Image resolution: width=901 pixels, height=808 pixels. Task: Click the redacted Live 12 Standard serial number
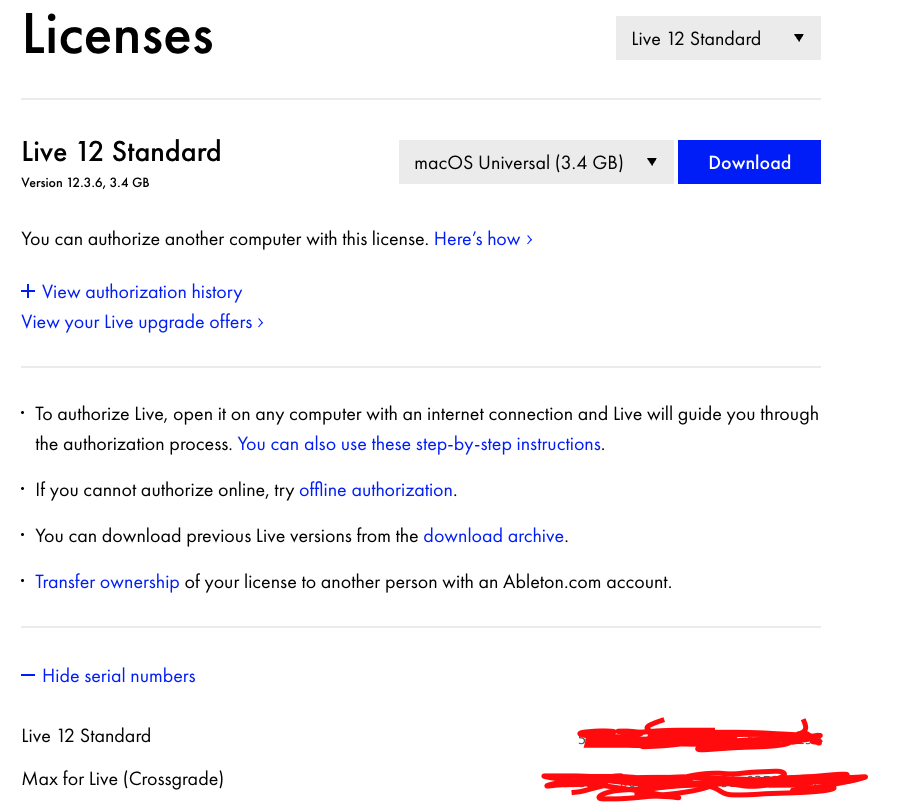pyautogui.click(x=700, y=736)
